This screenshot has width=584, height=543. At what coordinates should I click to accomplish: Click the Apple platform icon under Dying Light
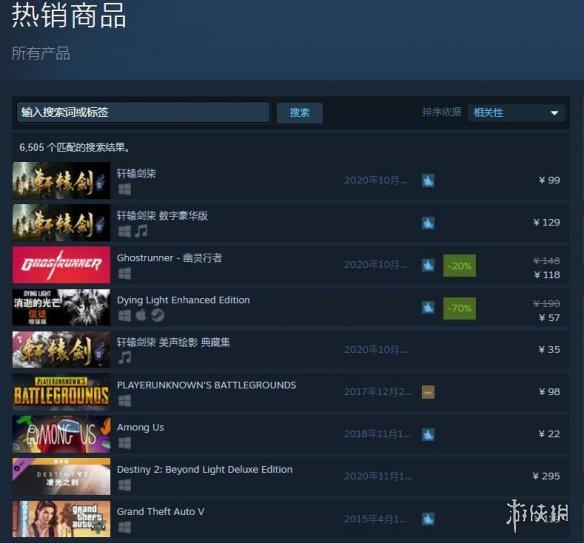tap(141, 315)
